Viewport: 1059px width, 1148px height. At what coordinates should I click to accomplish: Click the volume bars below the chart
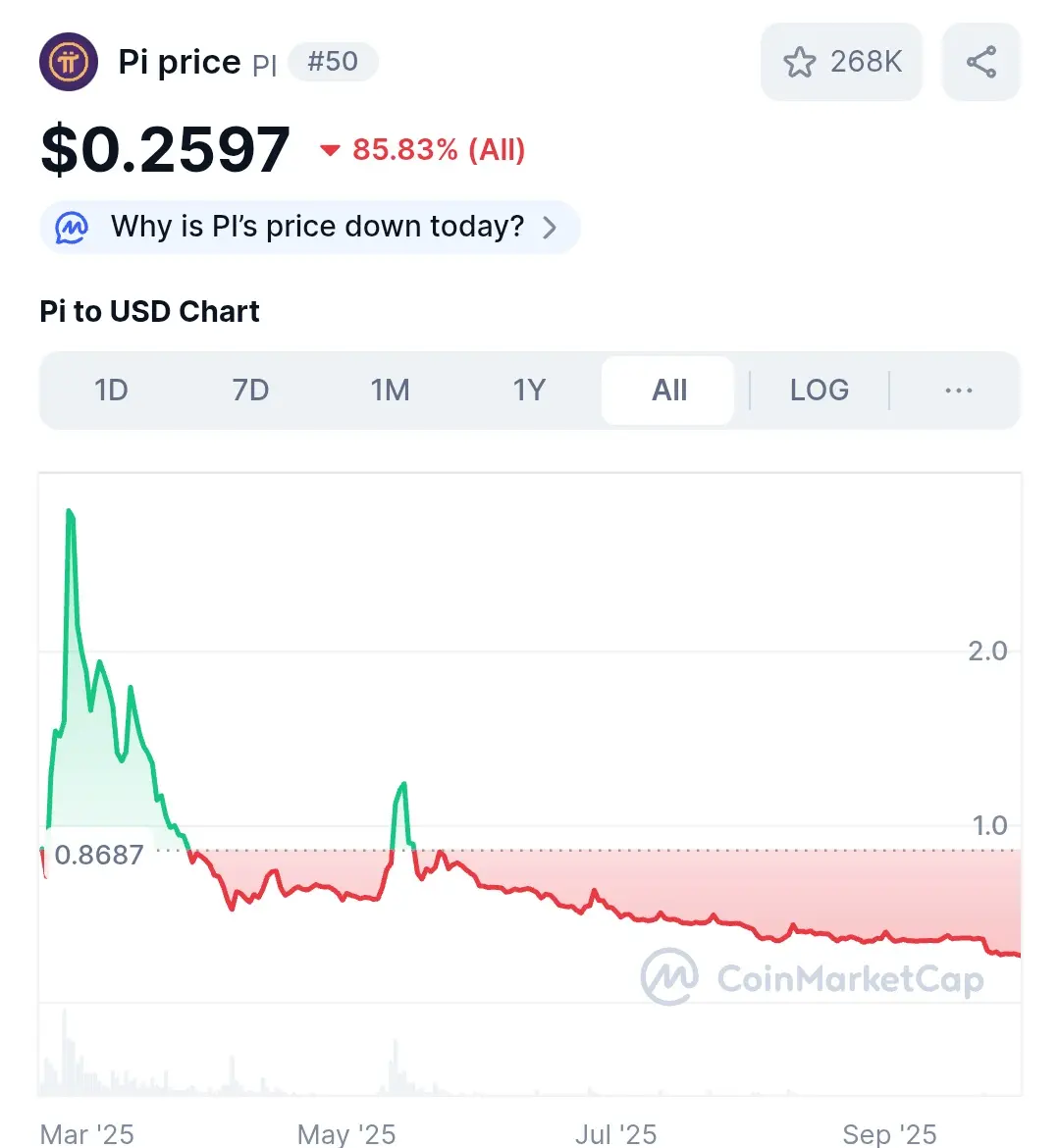coord(529,1054)
